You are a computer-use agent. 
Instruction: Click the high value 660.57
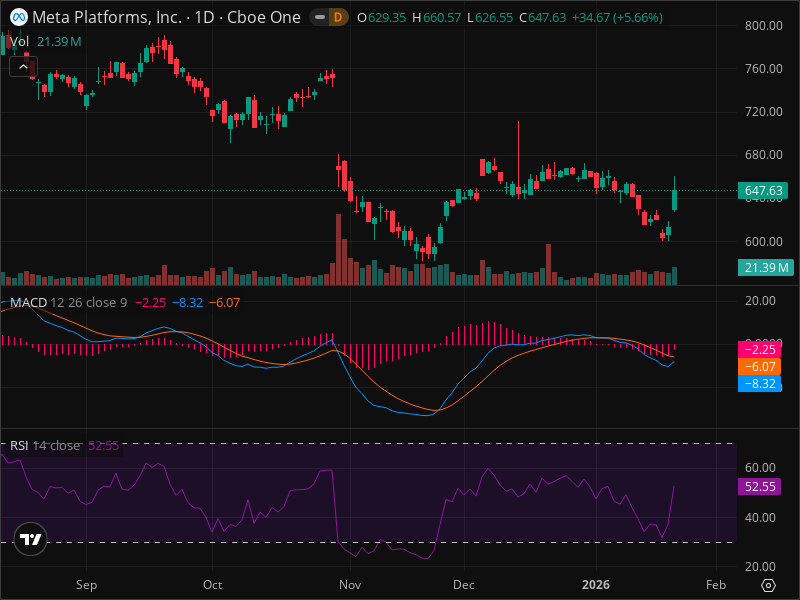[x=442, y=17]
